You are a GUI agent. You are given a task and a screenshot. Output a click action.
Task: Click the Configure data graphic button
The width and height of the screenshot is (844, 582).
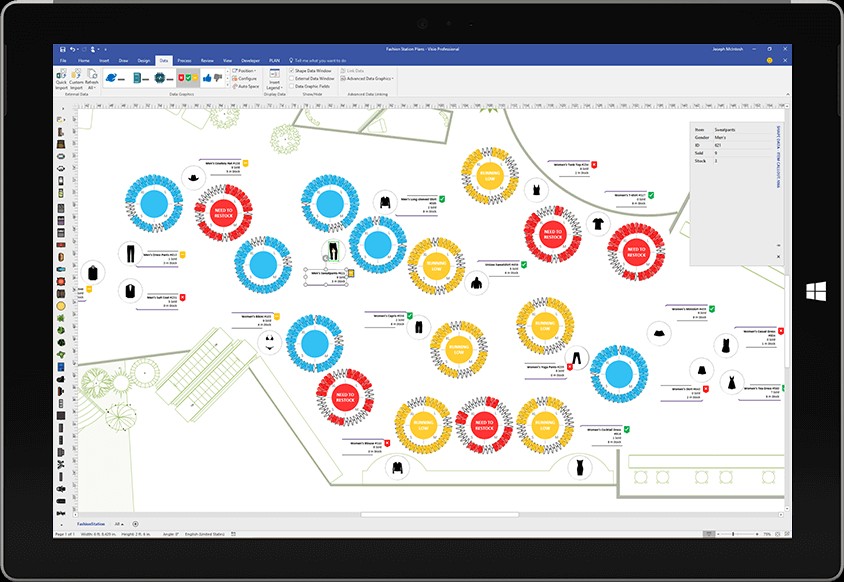pos(246,78)
